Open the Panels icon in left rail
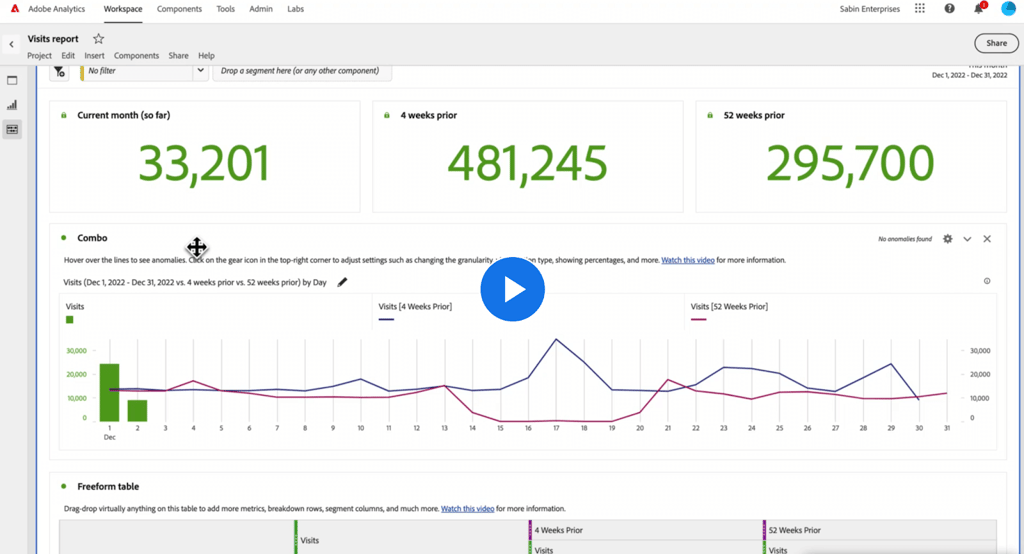Viewport: 1024px width, 554px height. [12, 80]
